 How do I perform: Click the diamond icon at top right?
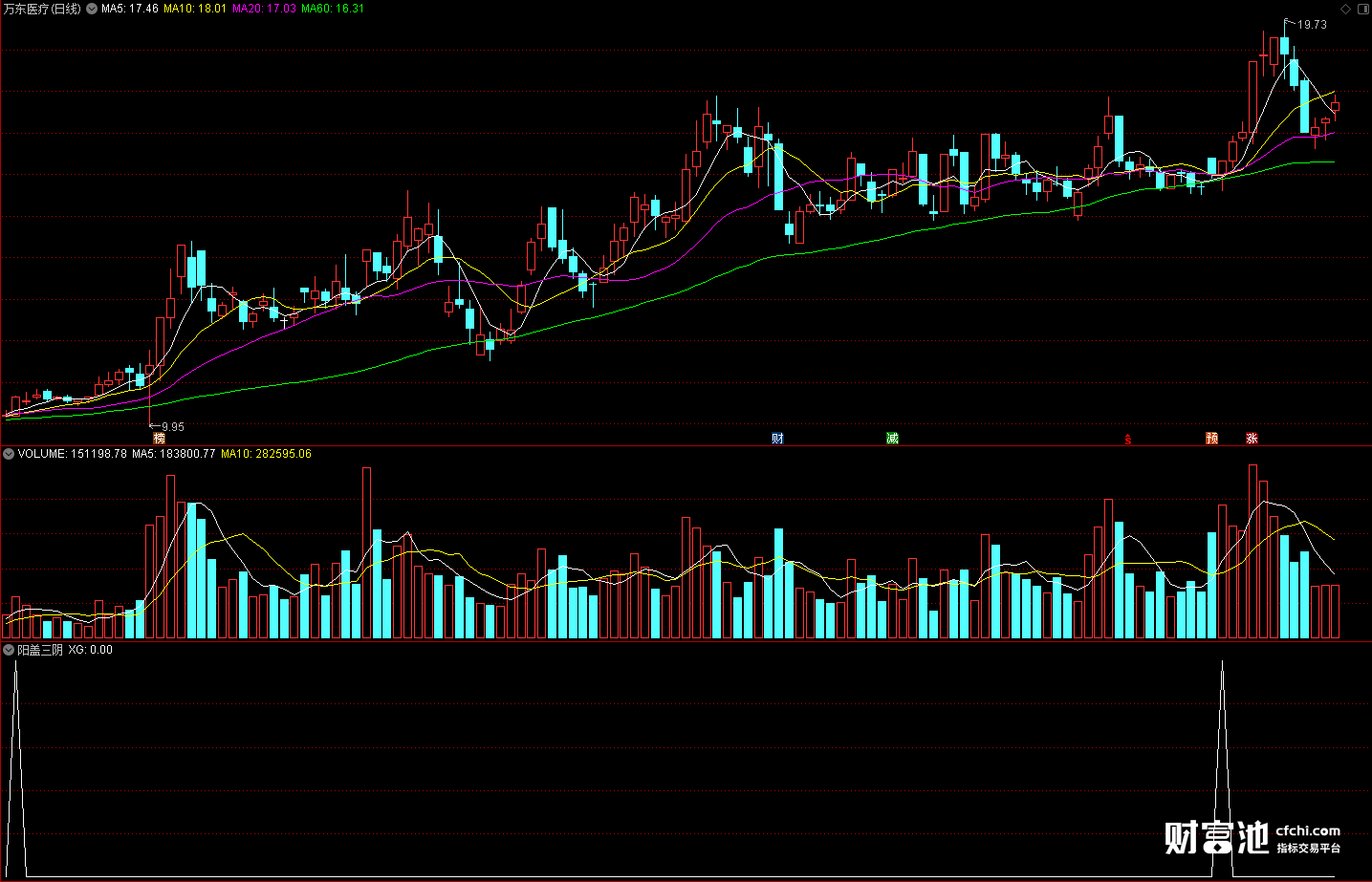click(1346, 9)
